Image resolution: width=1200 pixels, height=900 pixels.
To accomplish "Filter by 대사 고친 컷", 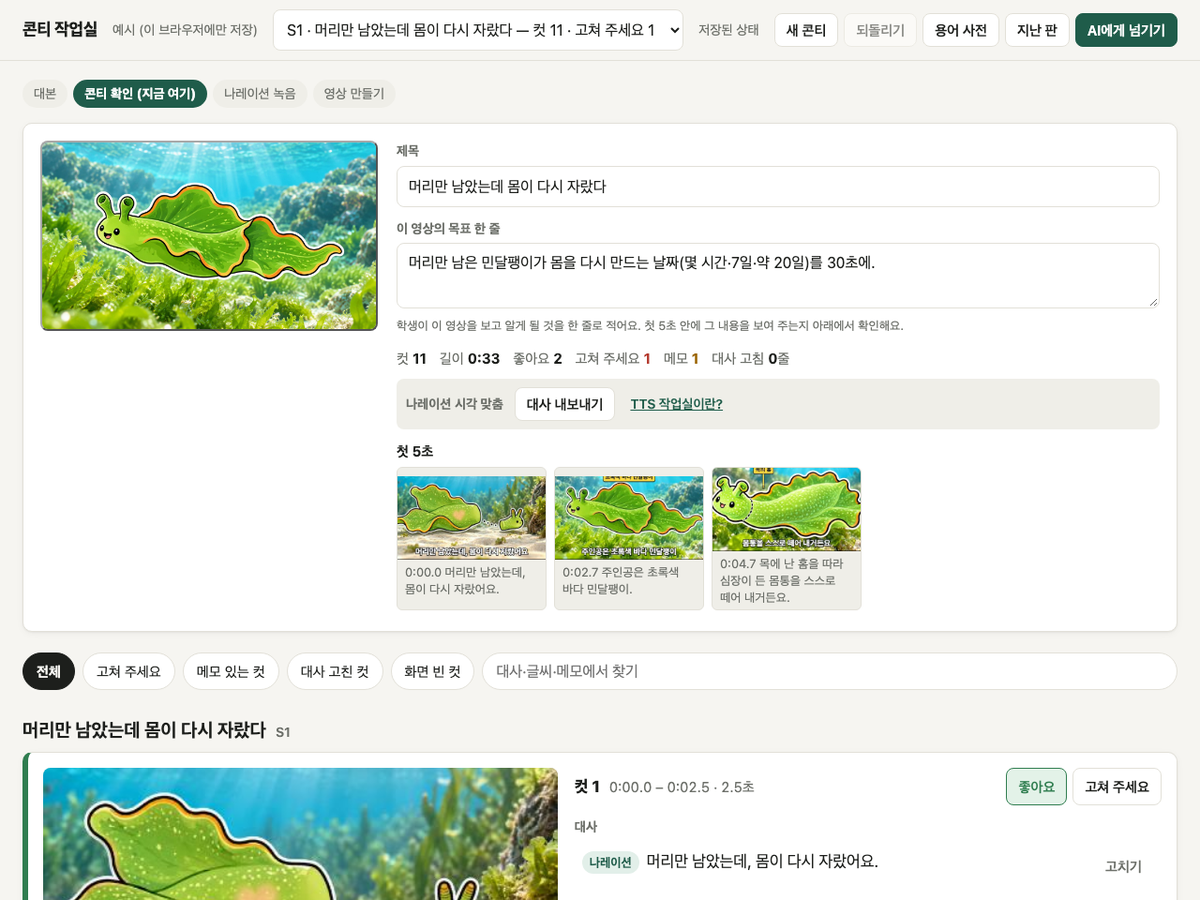I will (335, 671).
